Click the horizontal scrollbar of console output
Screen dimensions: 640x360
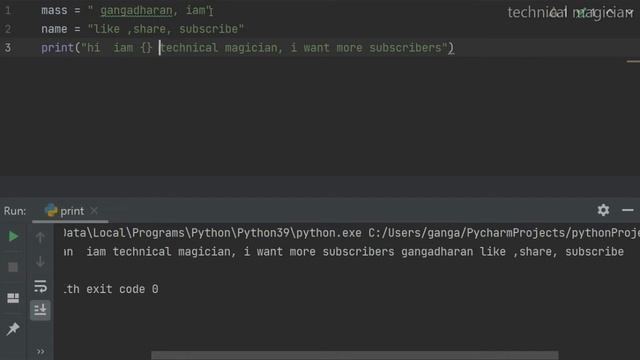[354, 355]
